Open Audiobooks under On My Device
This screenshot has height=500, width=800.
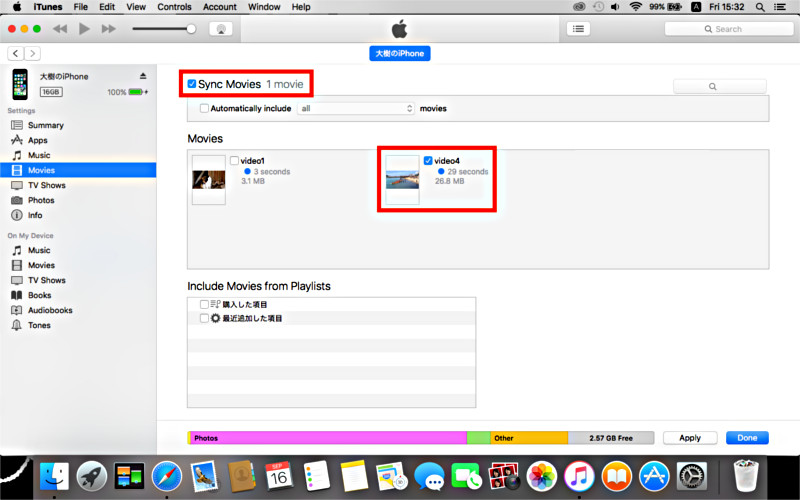tap(50, 310)
